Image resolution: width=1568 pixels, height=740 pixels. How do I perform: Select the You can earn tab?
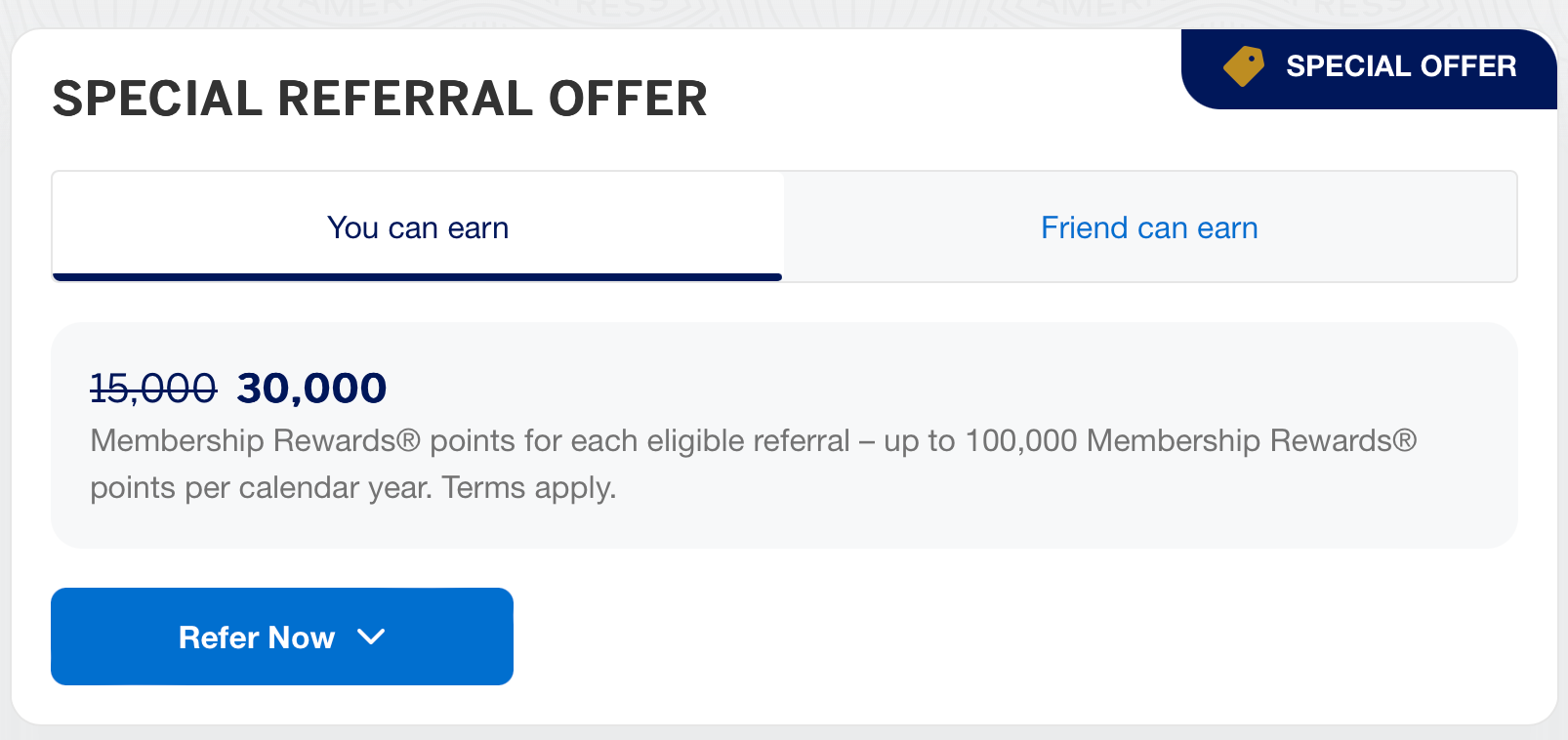coord(418,227)
